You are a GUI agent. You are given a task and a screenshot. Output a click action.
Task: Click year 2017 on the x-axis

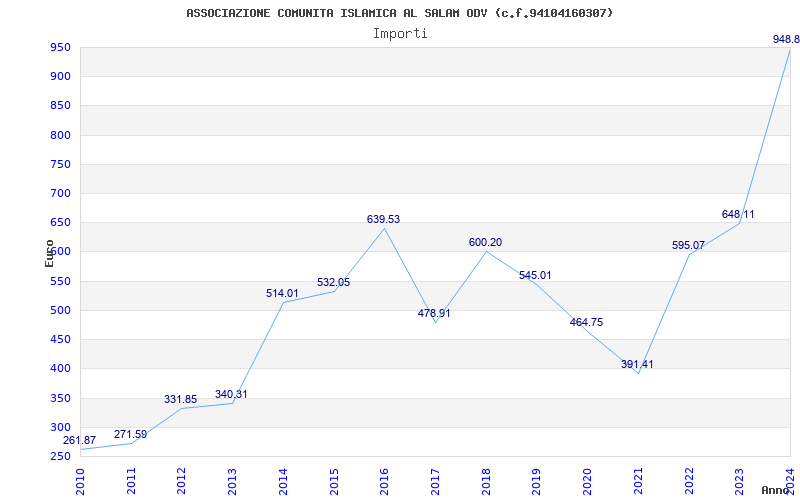tap(435, 482)
